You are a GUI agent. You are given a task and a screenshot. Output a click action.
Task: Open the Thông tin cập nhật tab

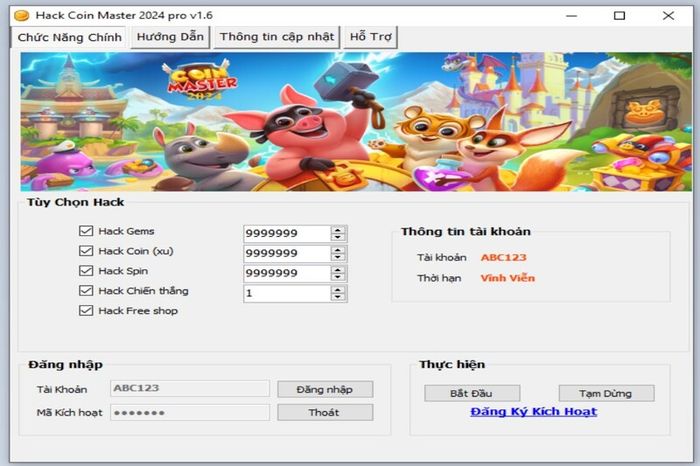tap(277, 37)
